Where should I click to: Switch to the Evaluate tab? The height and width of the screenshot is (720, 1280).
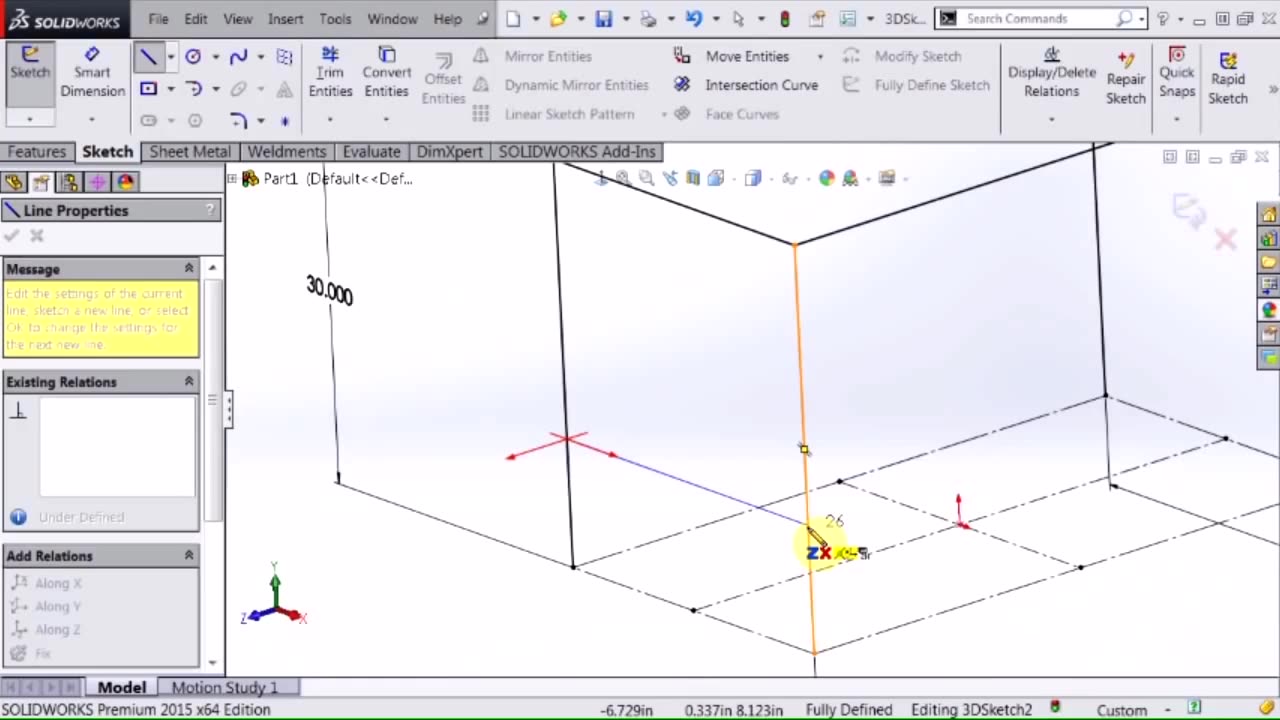[371, 152]
